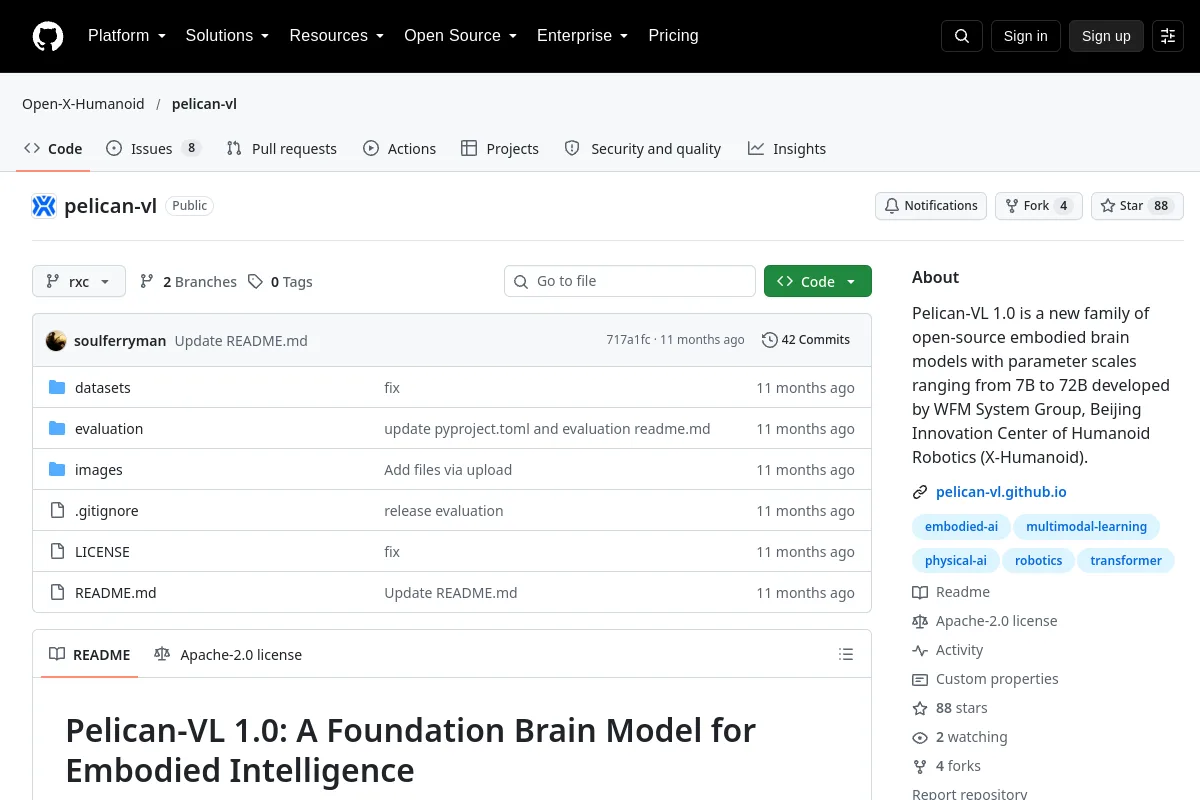Click the link icon beside pelican-vl.github.io

click(x=920, y=492)
